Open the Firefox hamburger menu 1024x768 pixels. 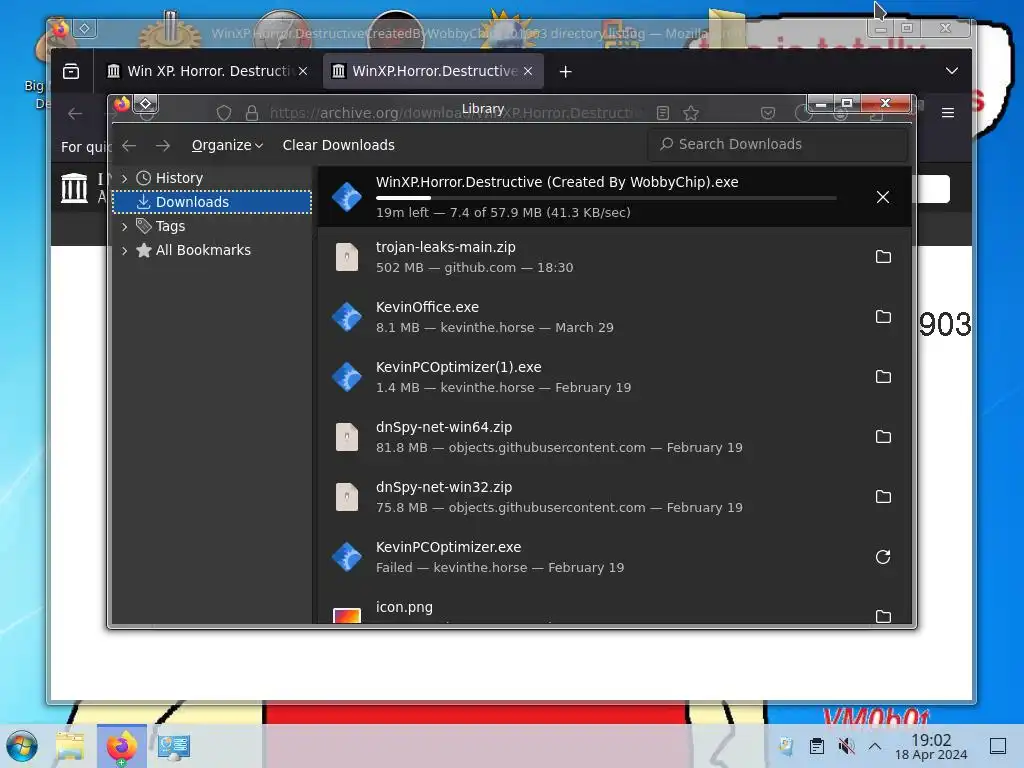click(x=948, y=113)
